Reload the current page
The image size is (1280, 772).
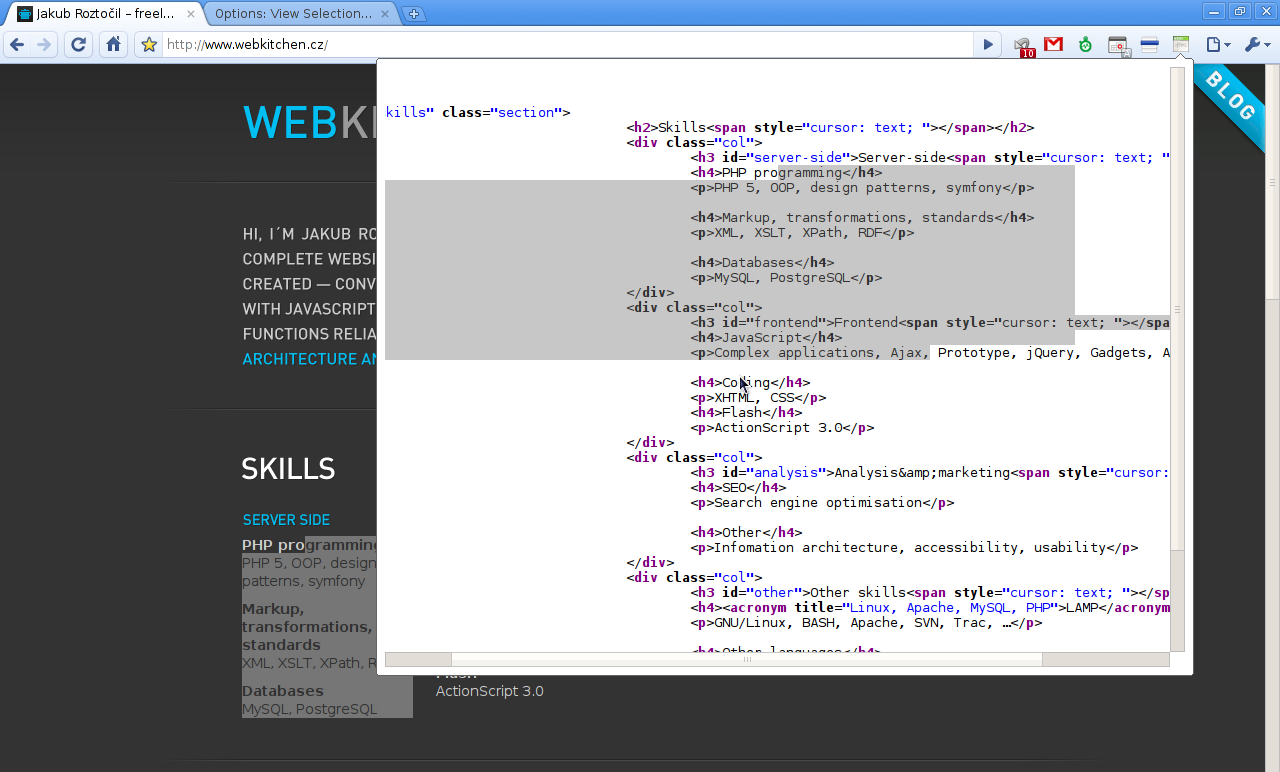(x=78, y=44)
